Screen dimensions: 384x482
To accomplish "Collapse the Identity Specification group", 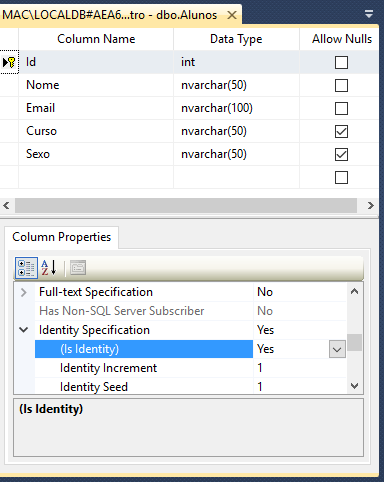I will click(23, 330).
